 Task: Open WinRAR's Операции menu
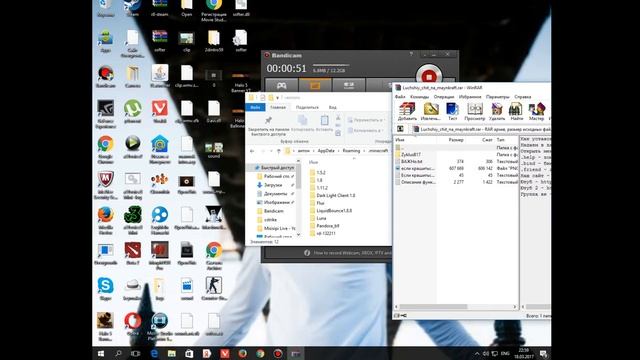point(444,97)
